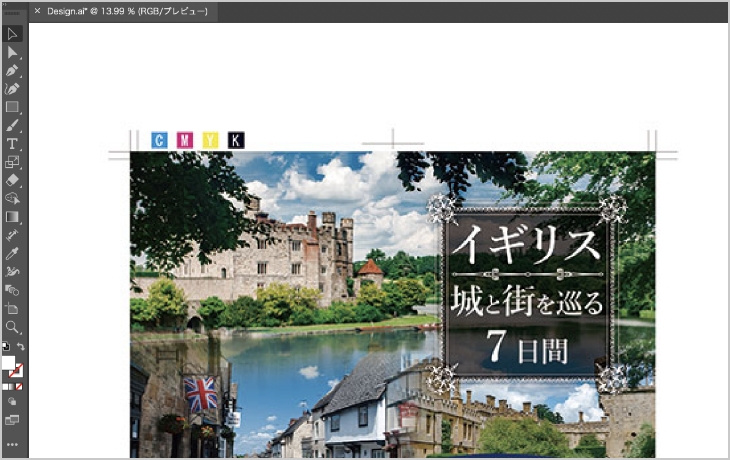Select the Eraser tool
Screen dimensions: 730x460
tap(12, 180)
